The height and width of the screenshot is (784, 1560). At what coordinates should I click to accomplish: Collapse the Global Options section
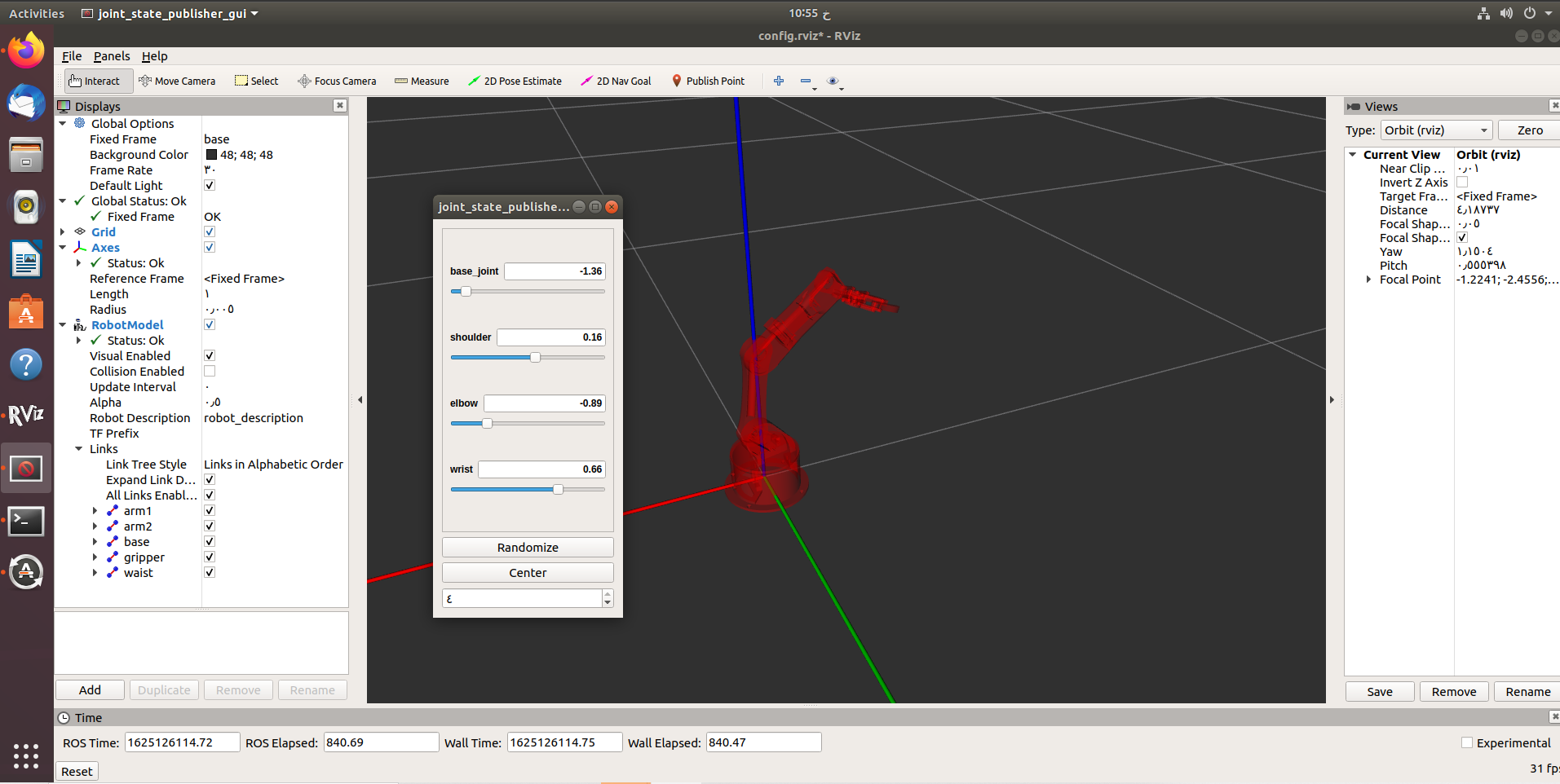click(64, 123)
